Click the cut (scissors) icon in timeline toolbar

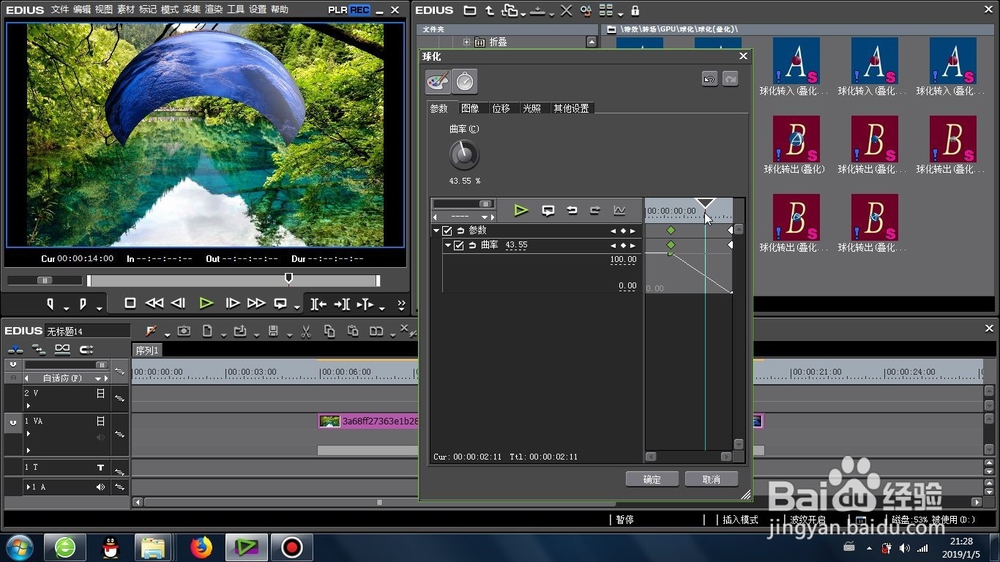(306, 331)
